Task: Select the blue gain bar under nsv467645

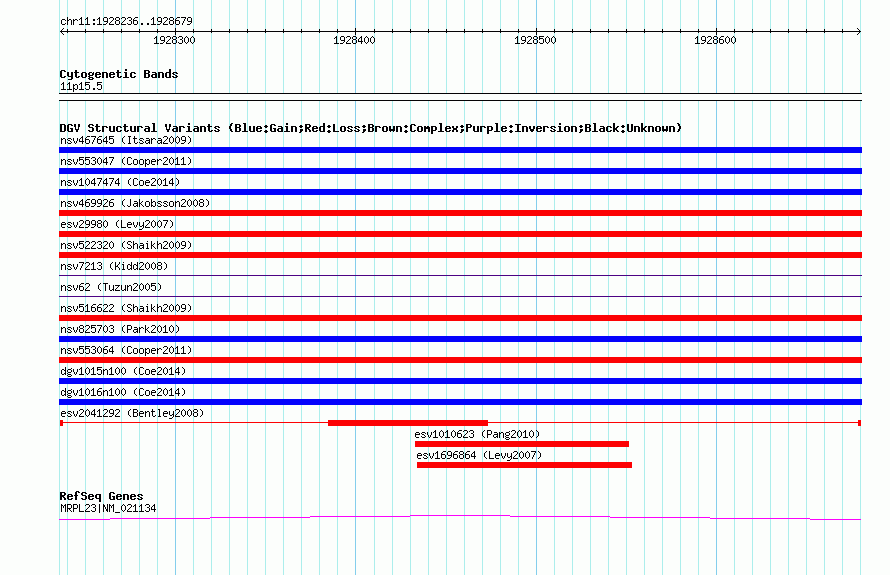Action: [460, 150]
